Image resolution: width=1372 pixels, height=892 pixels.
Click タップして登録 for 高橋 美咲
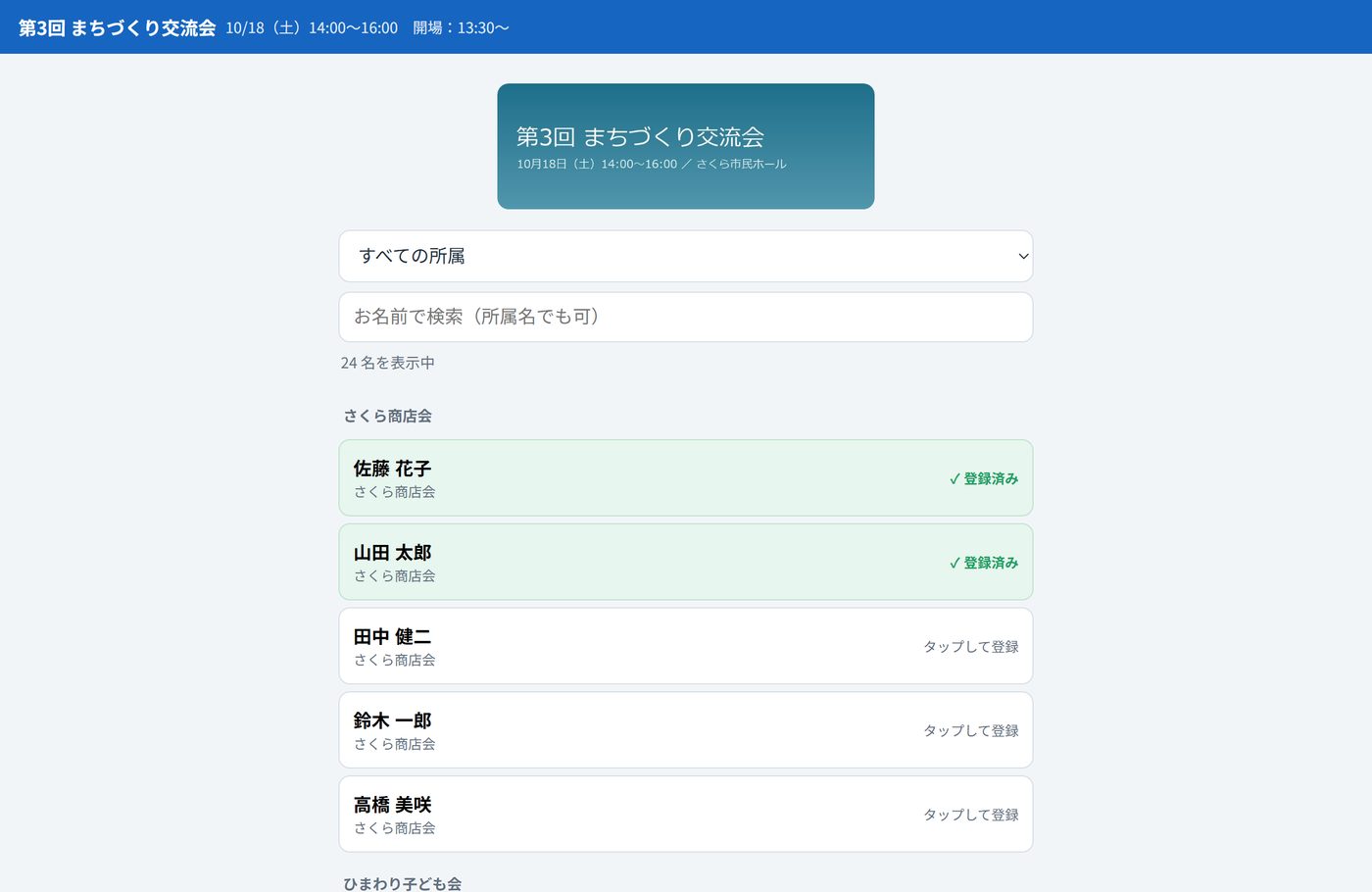(x=971, y=815)
